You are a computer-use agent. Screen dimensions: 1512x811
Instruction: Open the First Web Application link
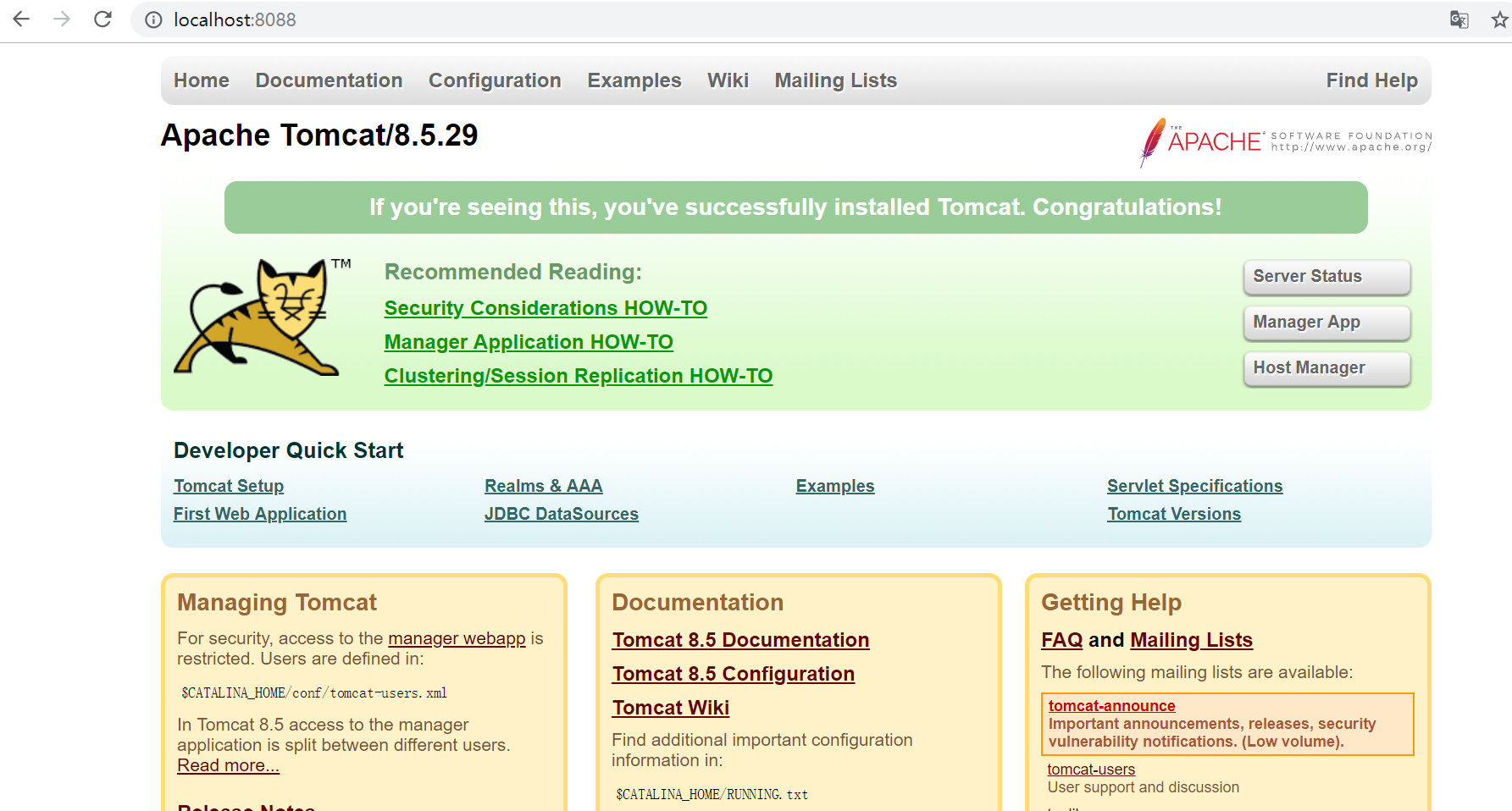(x=260, y=514)
